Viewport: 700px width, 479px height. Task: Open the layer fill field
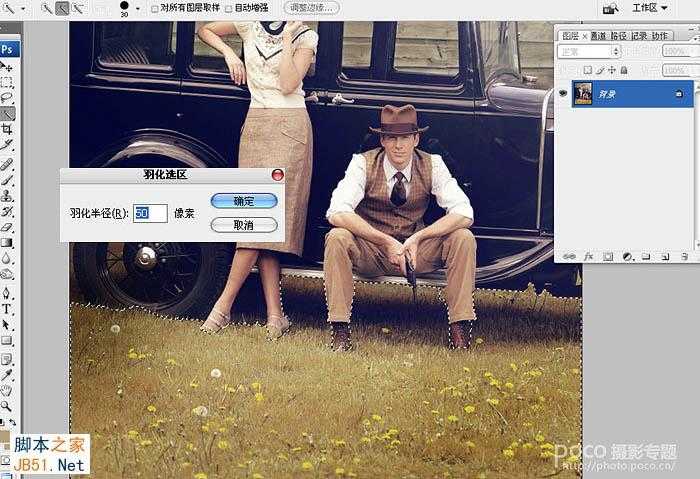(679, 70)
